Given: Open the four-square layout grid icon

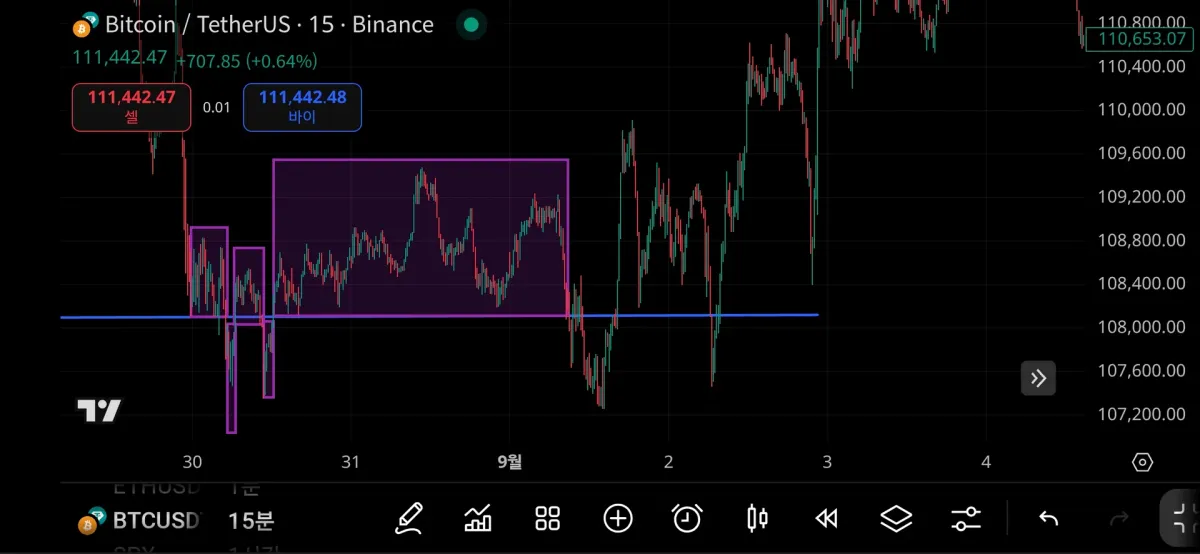Looking at the screenshot, I should click(x=547, y=518).
